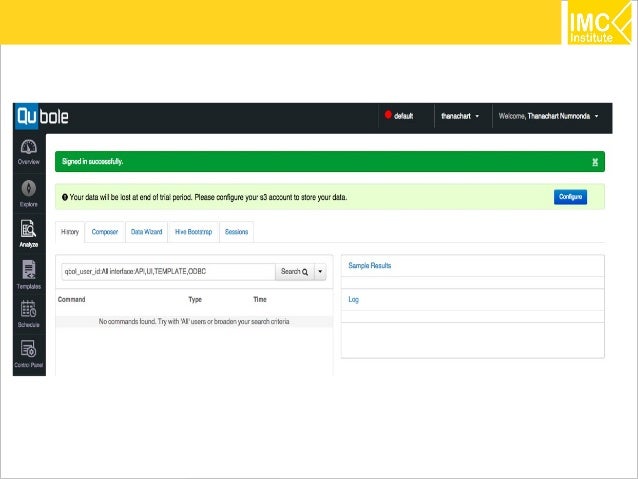The height and width of the screenshot is (479, 638).
Task: Open the Log link
Action: coord(353,300)
